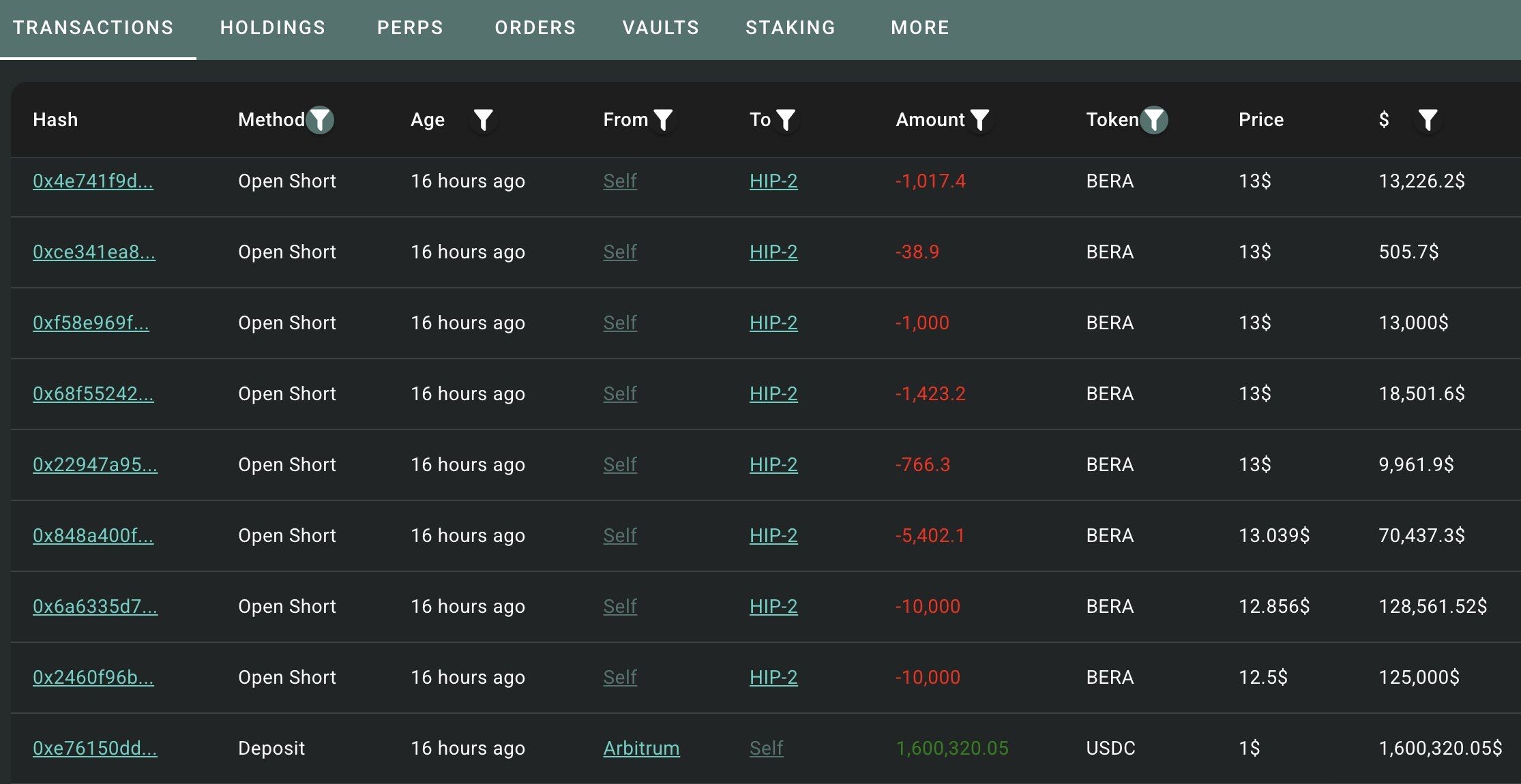Click Self link in 0xce341ea8 row

pos(620,252)
